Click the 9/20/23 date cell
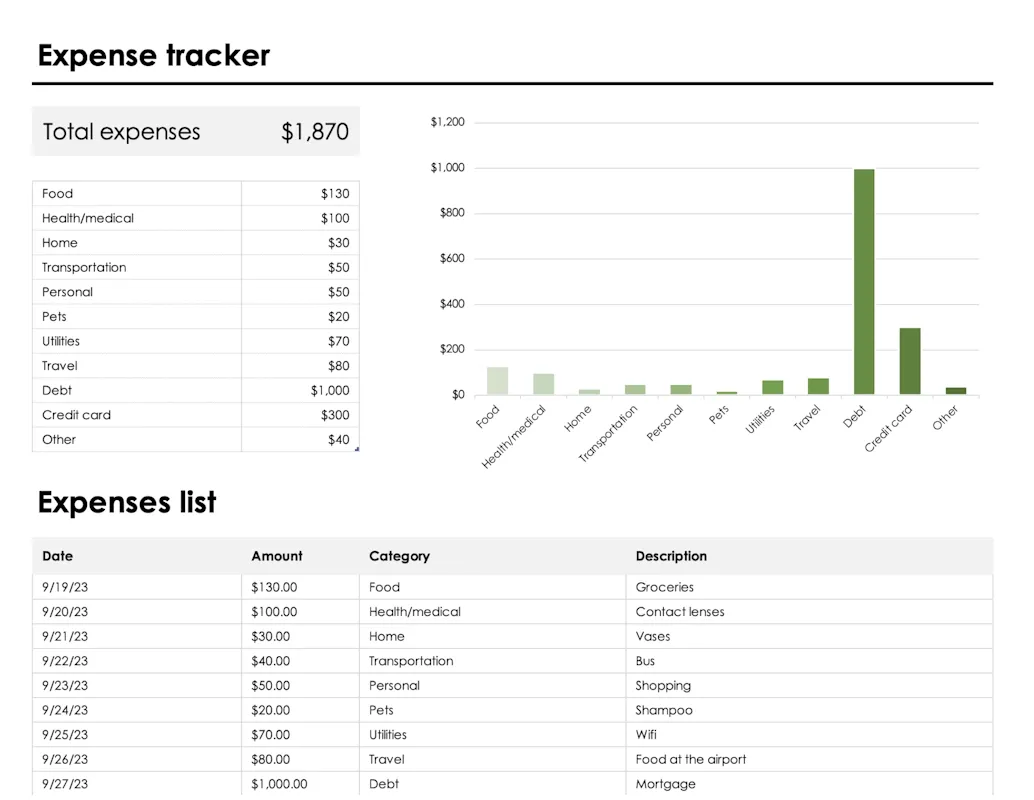1034x800 pixels. (137, 611)
